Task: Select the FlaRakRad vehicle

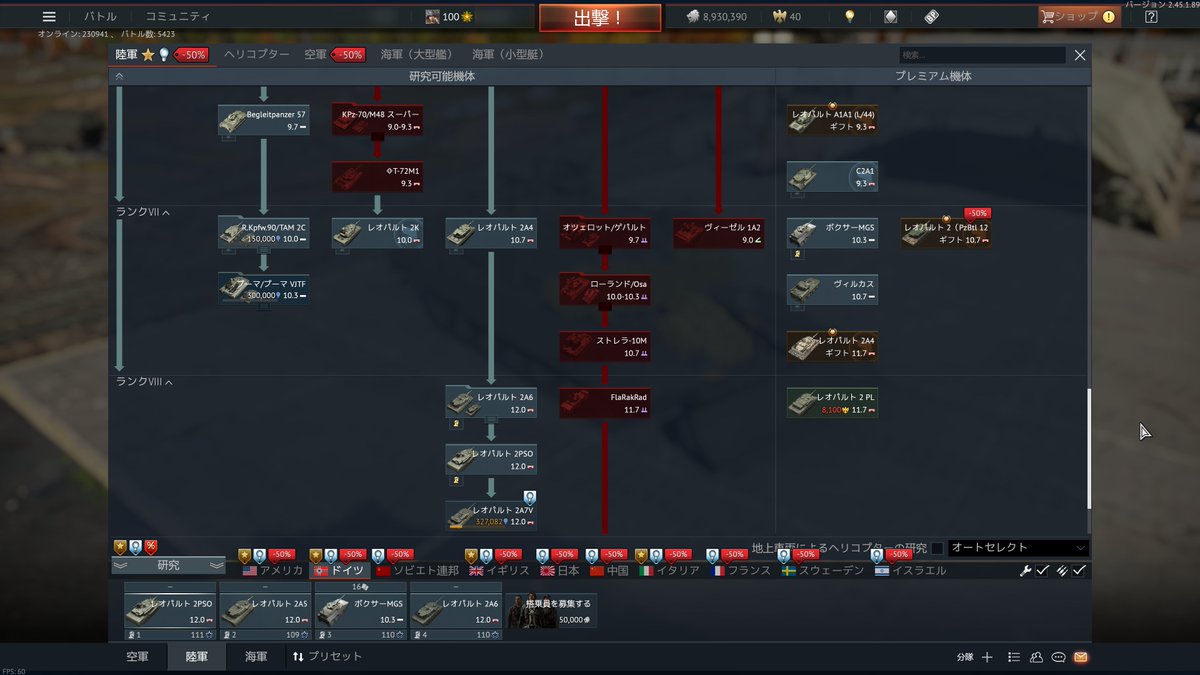Action: 605,403
